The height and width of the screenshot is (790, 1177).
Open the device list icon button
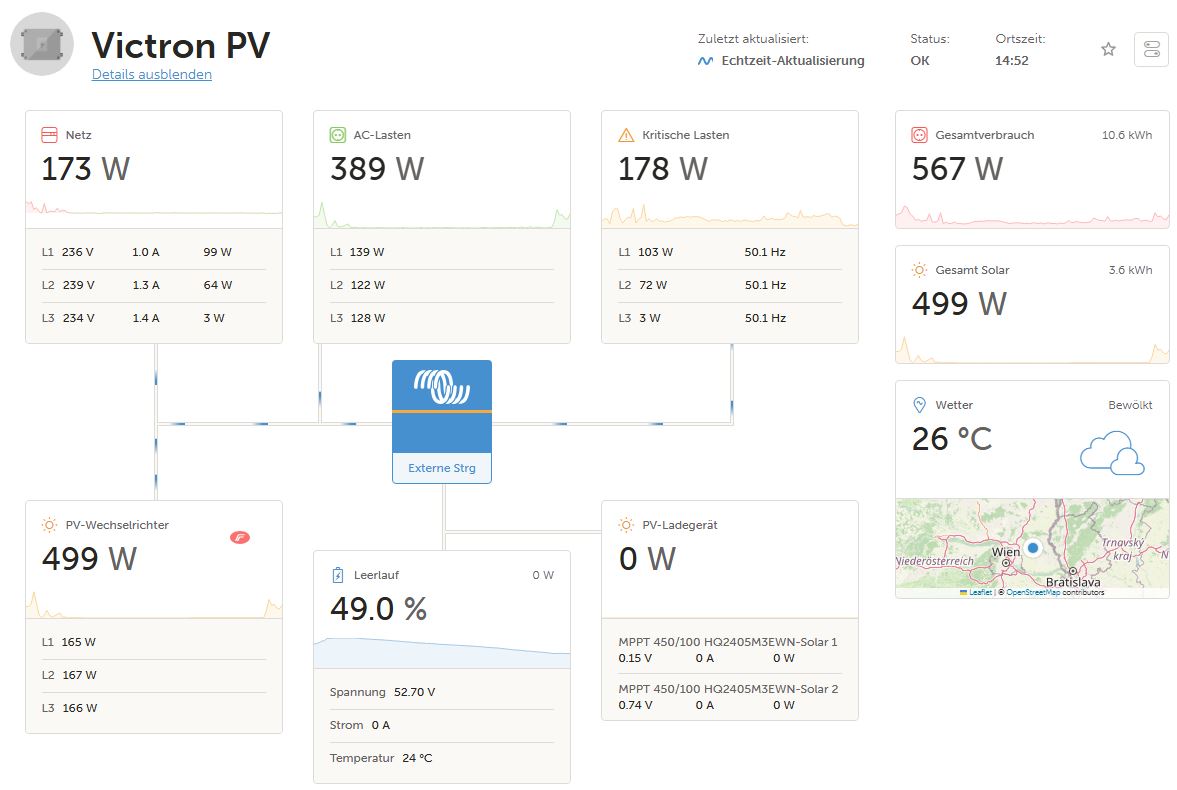click(1151, 50)
